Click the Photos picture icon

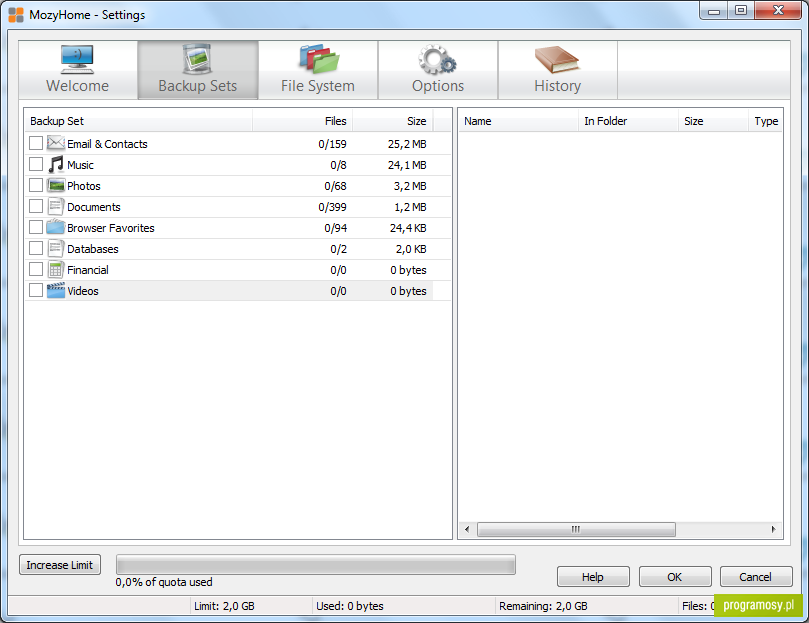pos(56,185)
